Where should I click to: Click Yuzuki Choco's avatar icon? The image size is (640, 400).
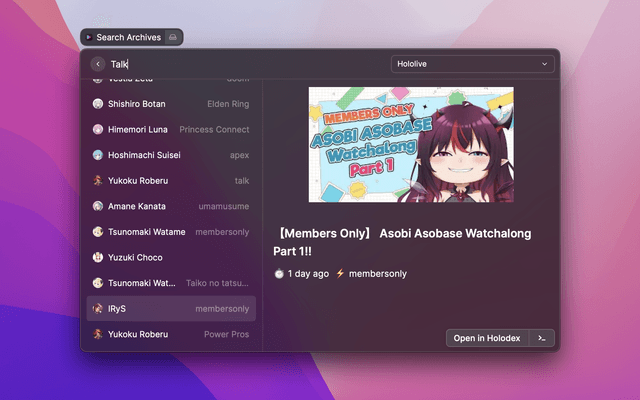[x=98, y=257]
